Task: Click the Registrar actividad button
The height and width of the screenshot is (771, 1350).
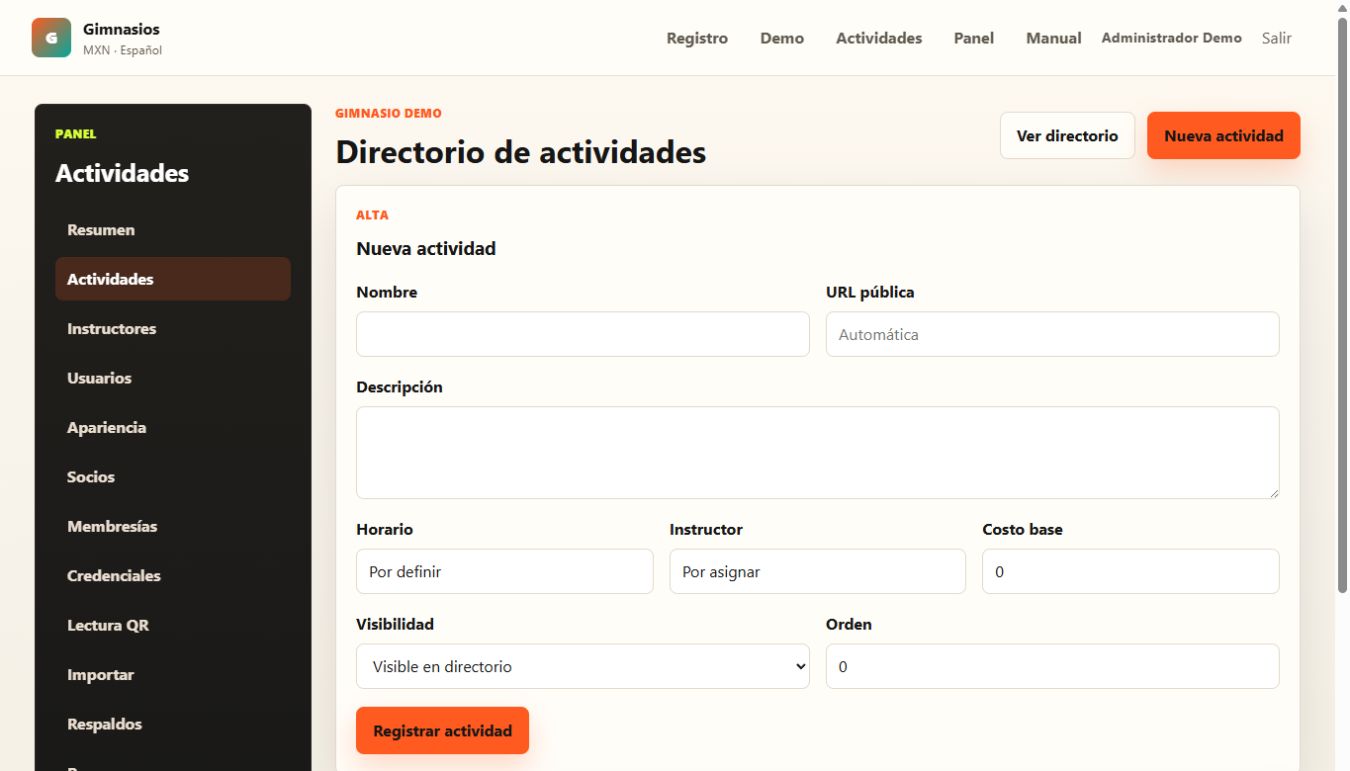Action: 442,731
